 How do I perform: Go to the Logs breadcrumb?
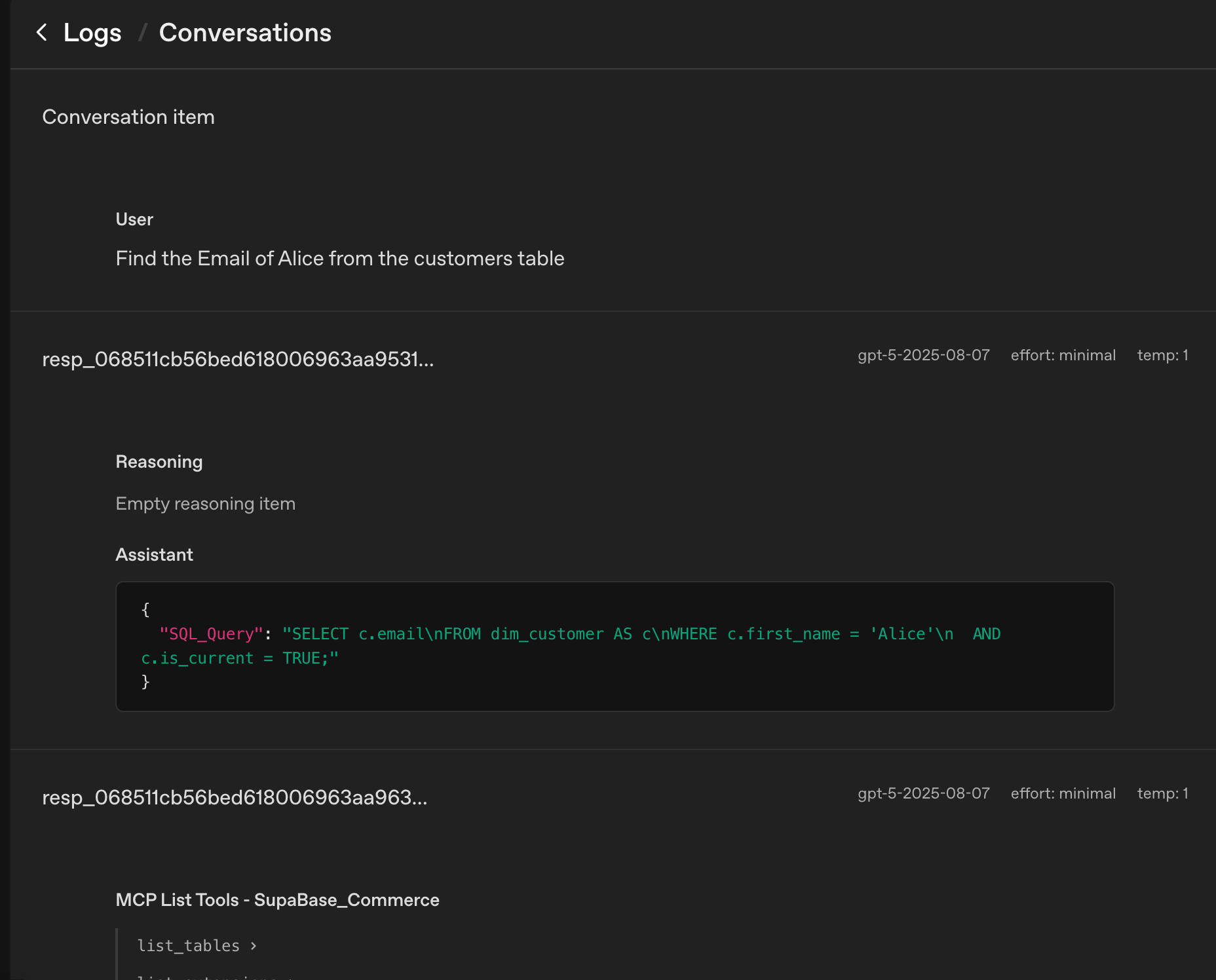[x=92, y=33]
